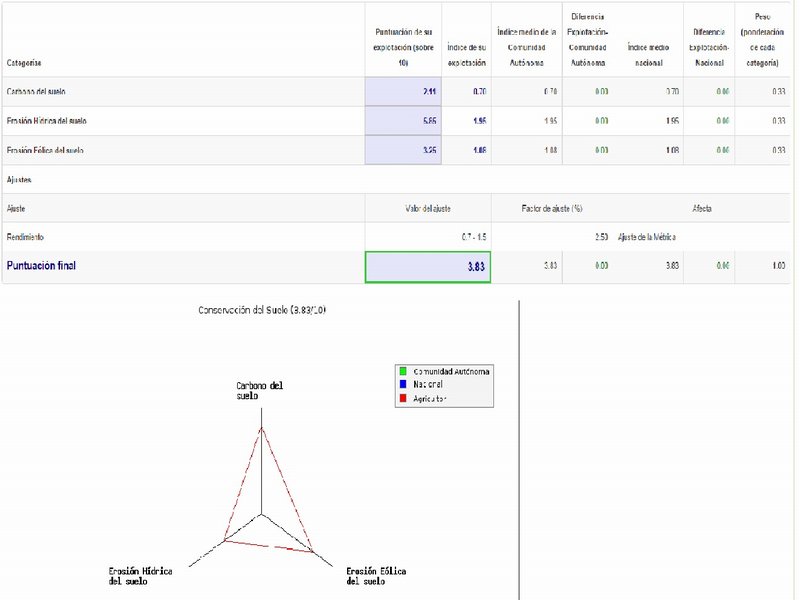Select the 'Ajustes' section heading
The image size is (800, 600).
pos(19,180)
